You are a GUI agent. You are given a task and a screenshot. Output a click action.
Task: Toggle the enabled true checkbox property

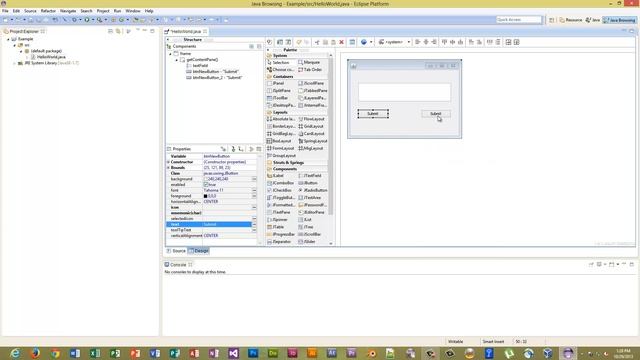point(206,184)
